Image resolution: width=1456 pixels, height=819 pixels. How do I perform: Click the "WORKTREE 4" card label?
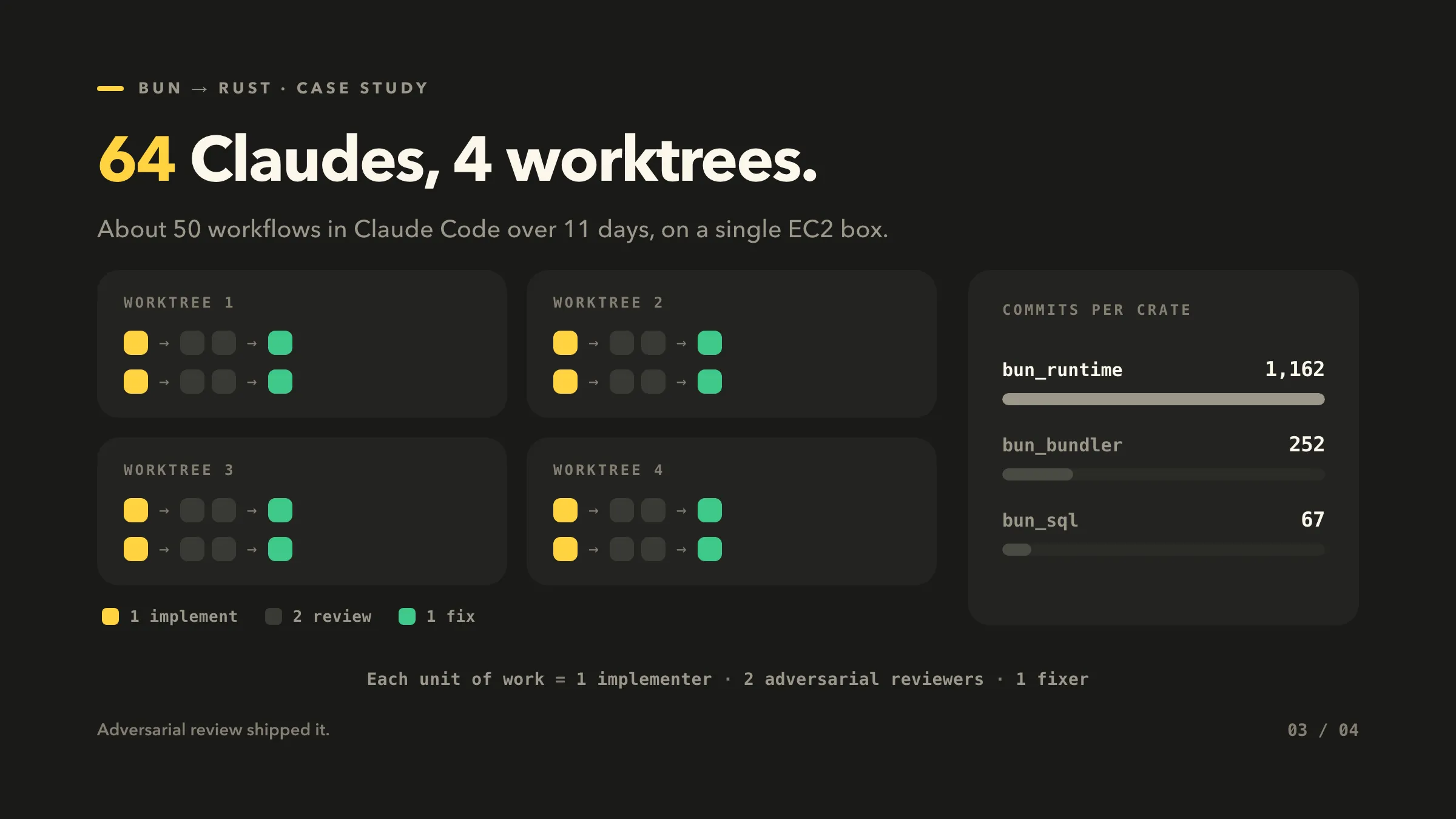(x=608, y=470)
